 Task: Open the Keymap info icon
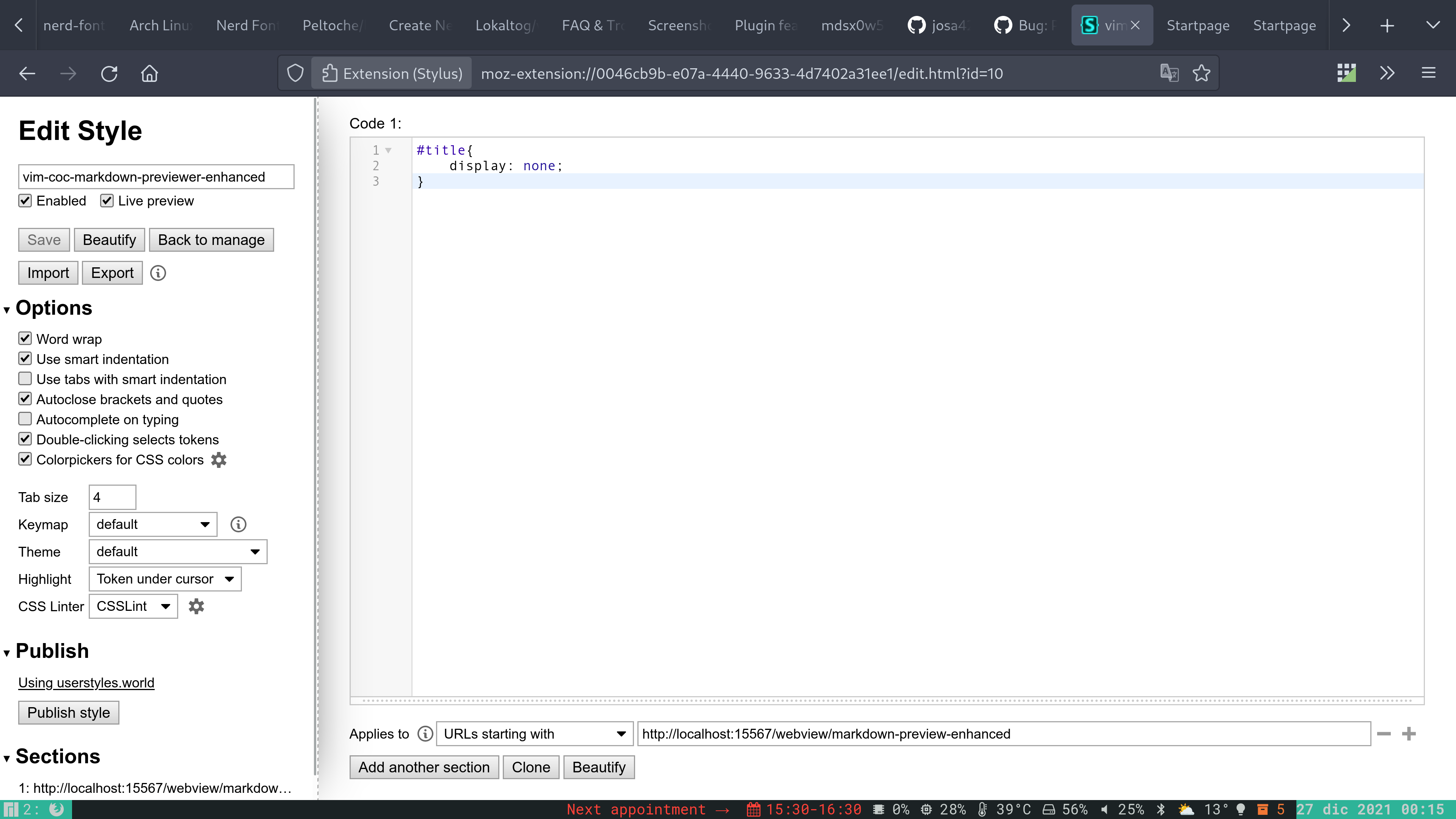(238, 524)
